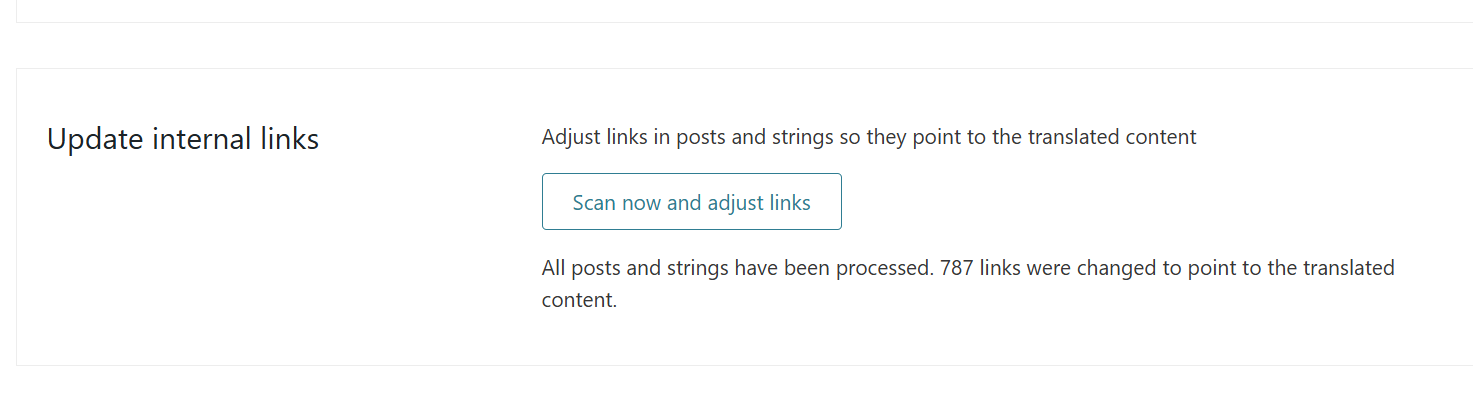Image resolution: width=1473 pixels, height=411 pixels.
Task: Click the Scan now and adjust links button
Action: click(x=691, y=202)
